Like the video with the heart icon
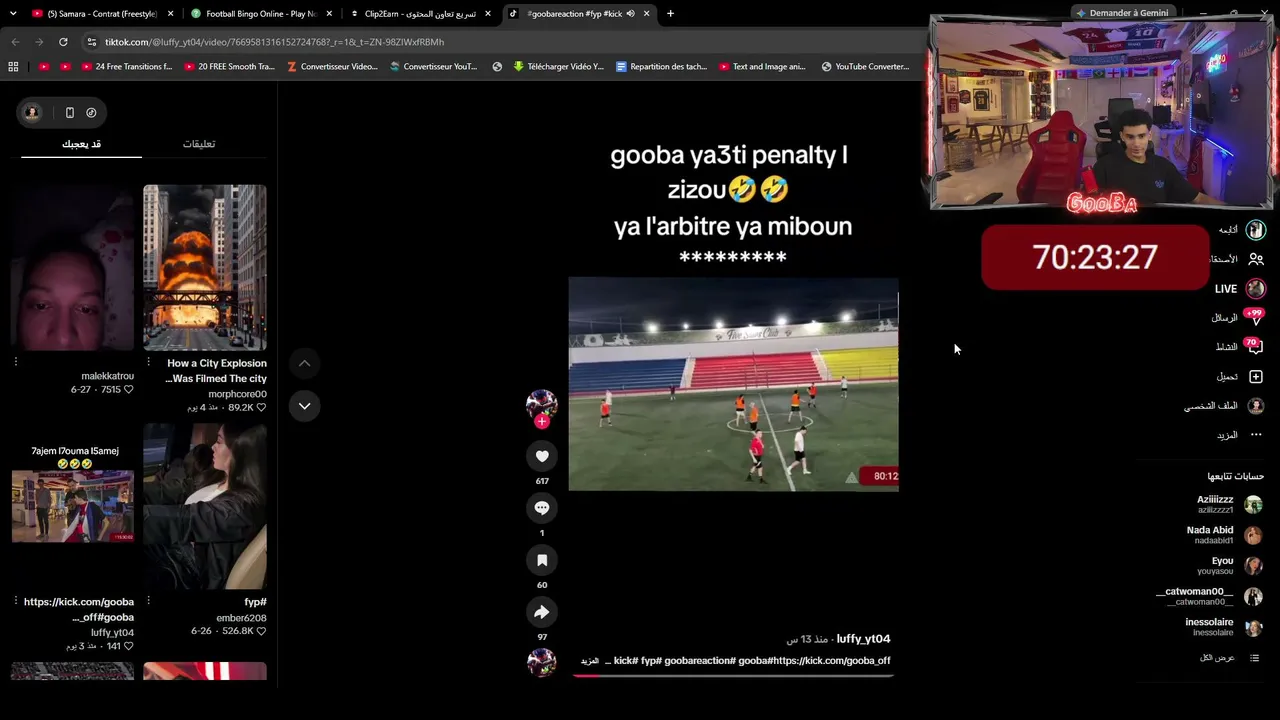 click(x=542, y=456)
